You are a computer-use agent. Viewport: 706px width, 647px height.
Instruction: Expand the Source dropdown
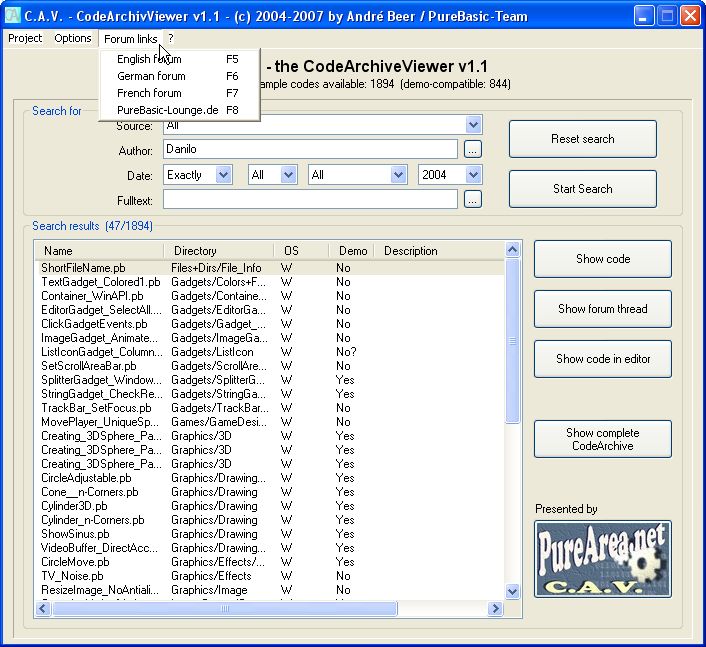[474, 125]
